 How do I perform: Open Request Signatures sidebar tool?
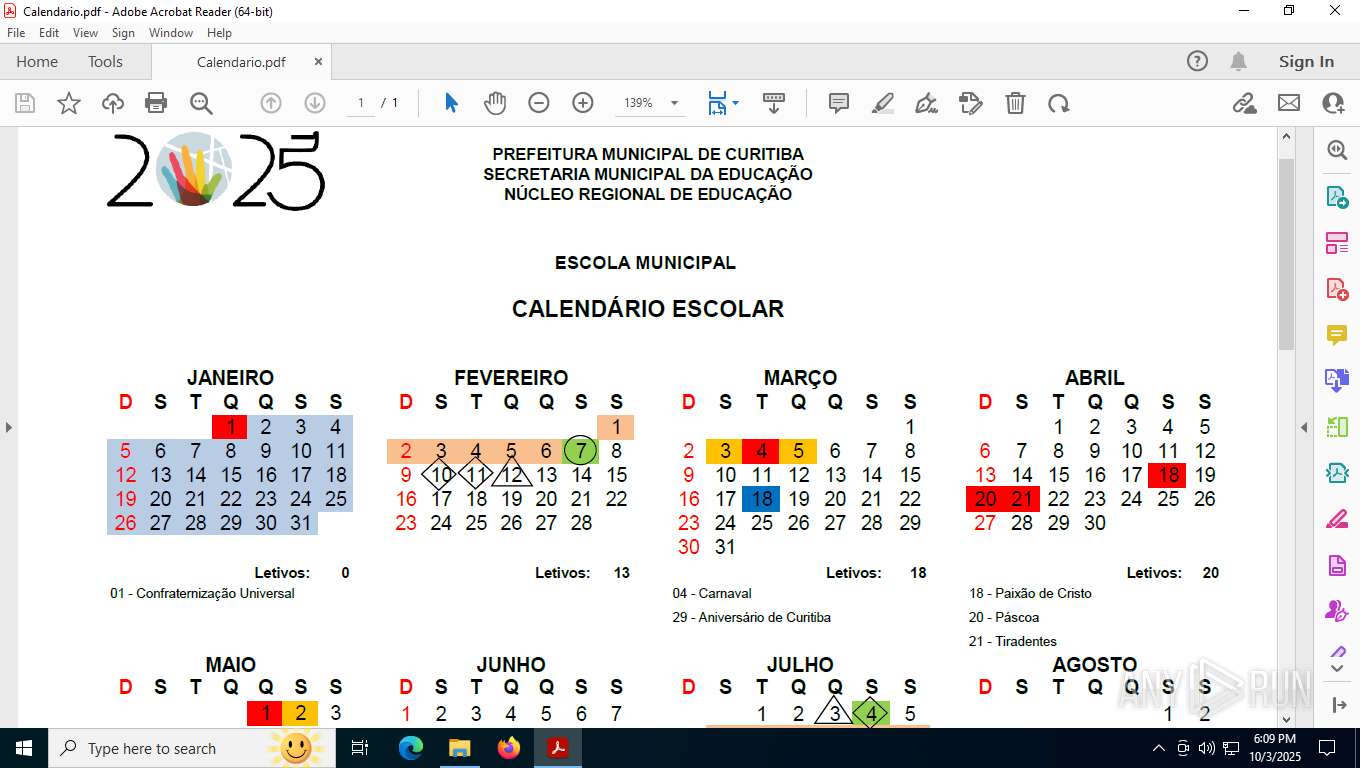(x=1337, y=610)
